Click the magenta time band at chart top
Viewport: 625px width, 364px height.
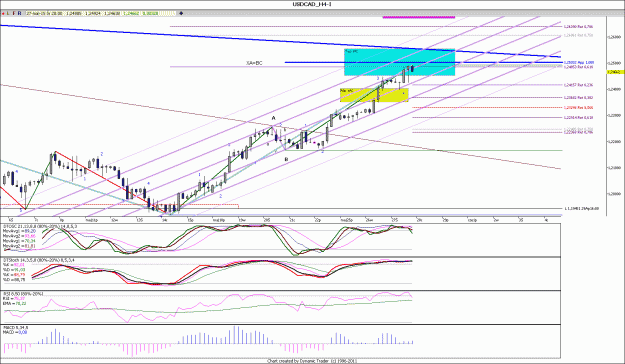(419, 17)
